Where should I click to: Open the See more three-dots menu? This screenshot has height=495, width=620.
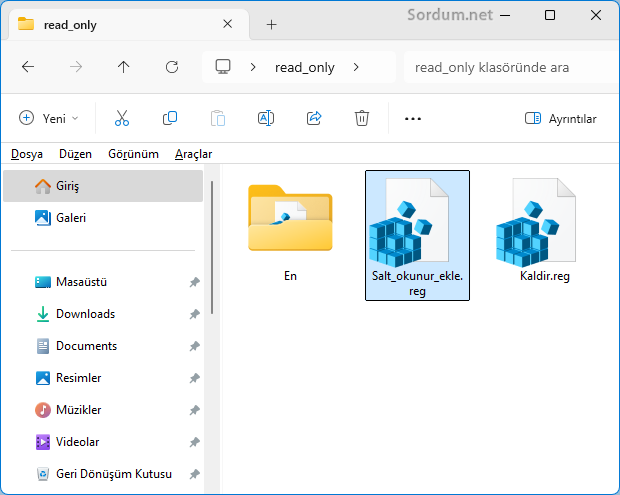(413, 118)
